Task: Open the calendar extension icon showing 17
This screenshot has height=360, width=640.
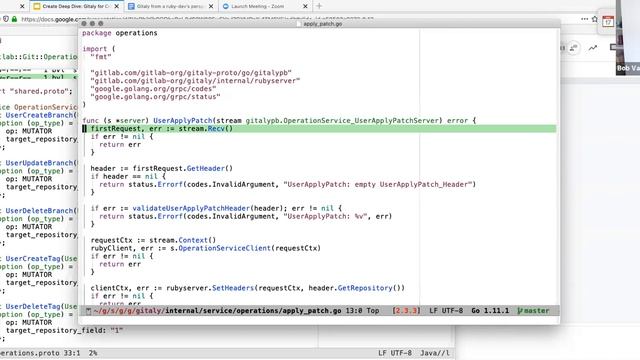Action: (608, 21)
